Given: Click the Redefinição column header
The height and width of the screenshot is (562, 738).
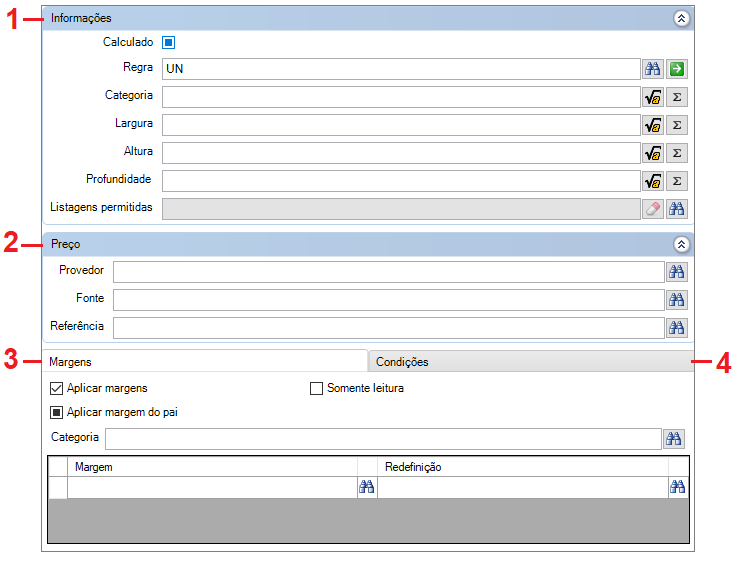Looking at the screenshot, I should 523,467.
